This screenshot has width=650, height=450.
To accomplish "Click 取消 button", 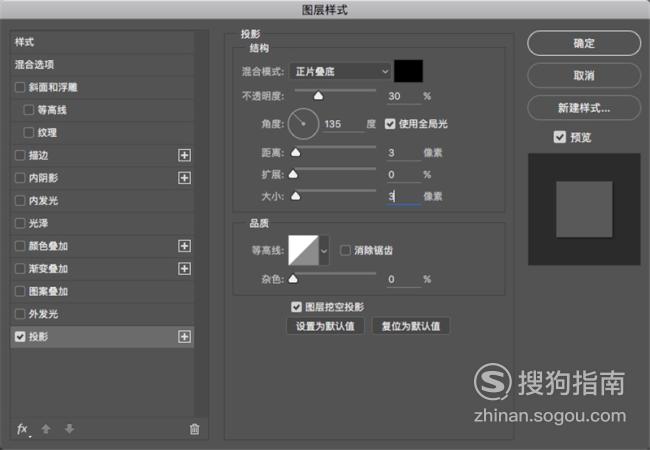I will 584,75.
